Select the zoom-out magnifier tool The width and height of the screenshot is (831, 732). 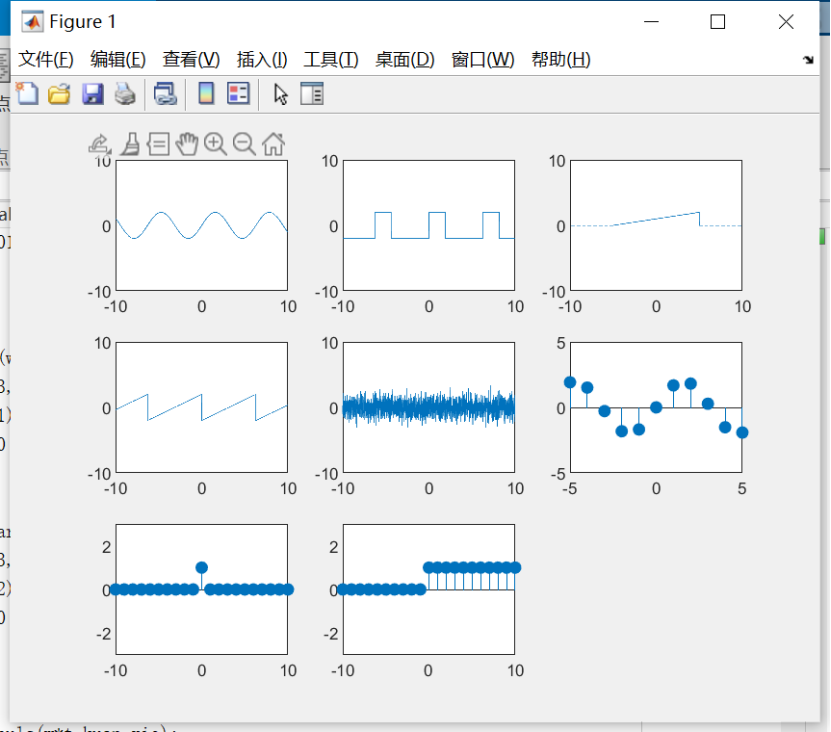click(244, 144)
